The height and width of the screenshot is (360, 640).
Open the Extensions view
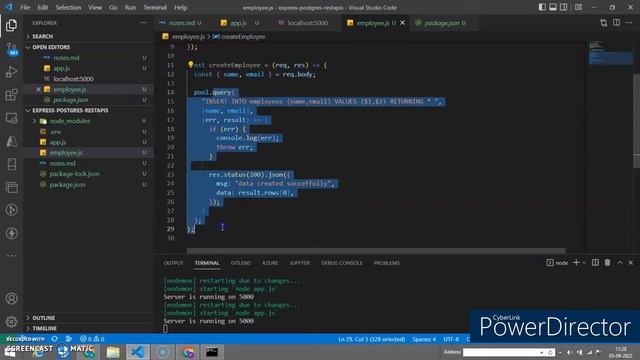tap(11, 95)
